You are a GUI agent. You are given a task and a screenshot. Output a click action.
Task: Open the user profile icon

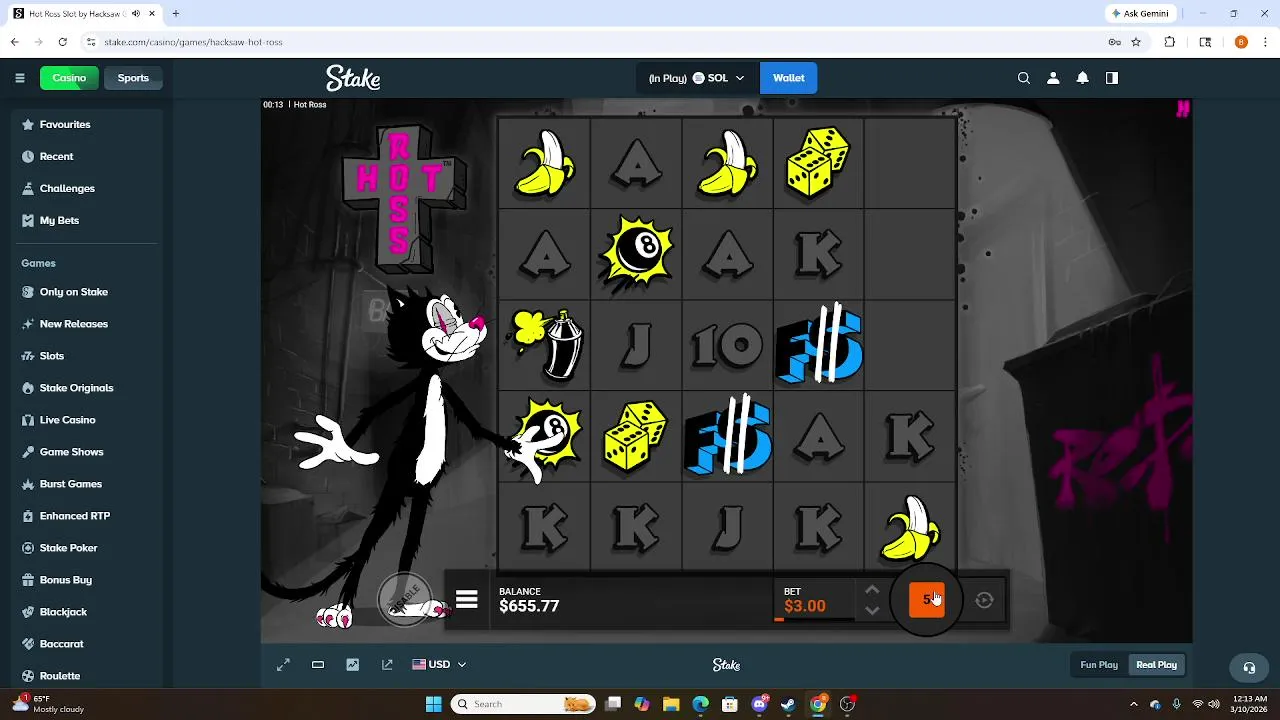pos(1053,78)
